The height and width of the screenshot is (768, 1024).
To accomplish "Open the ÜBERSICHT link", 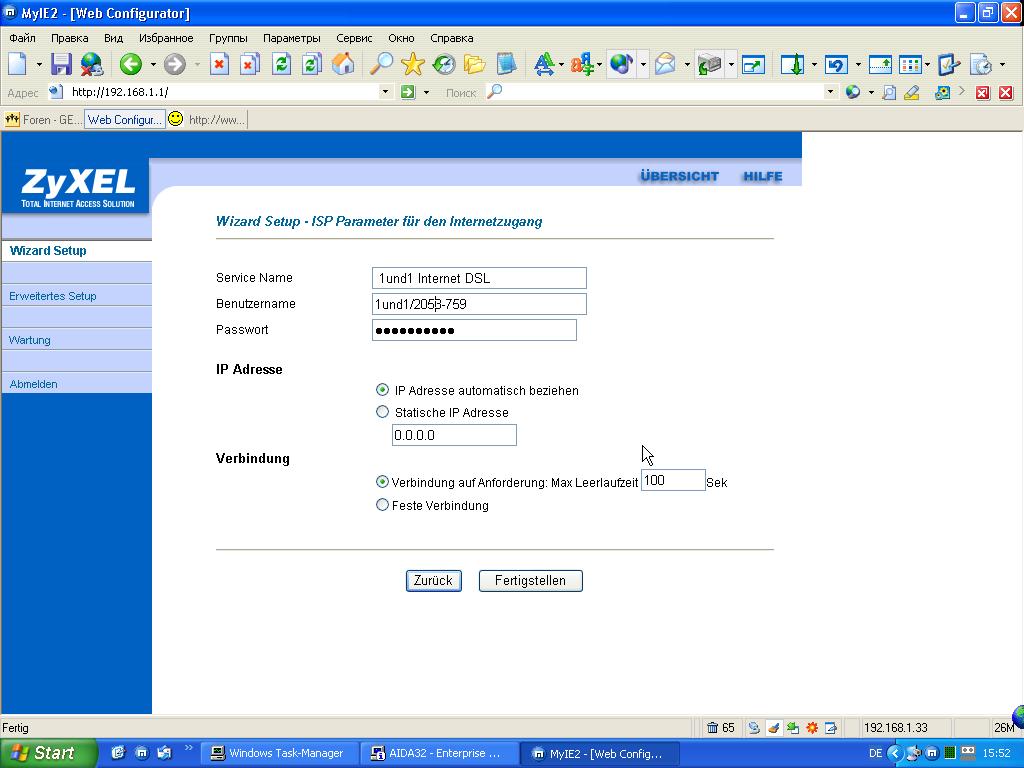I will 679,176.
